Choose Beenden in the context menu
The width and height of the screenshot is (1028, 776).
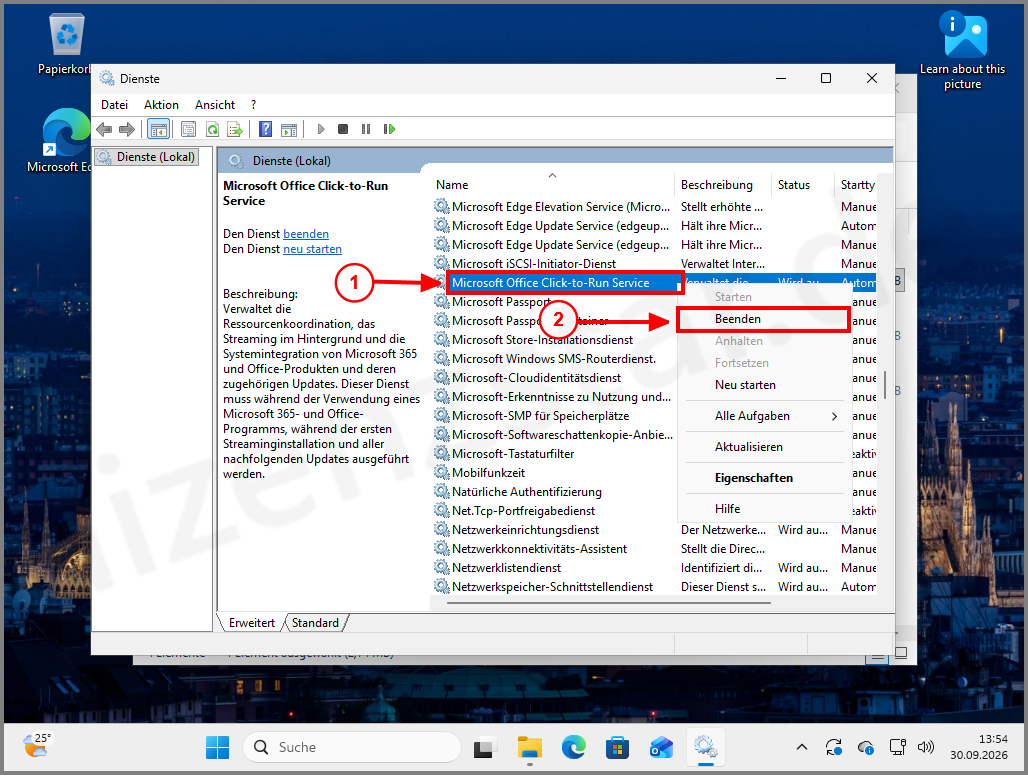(x=764, y=319)
